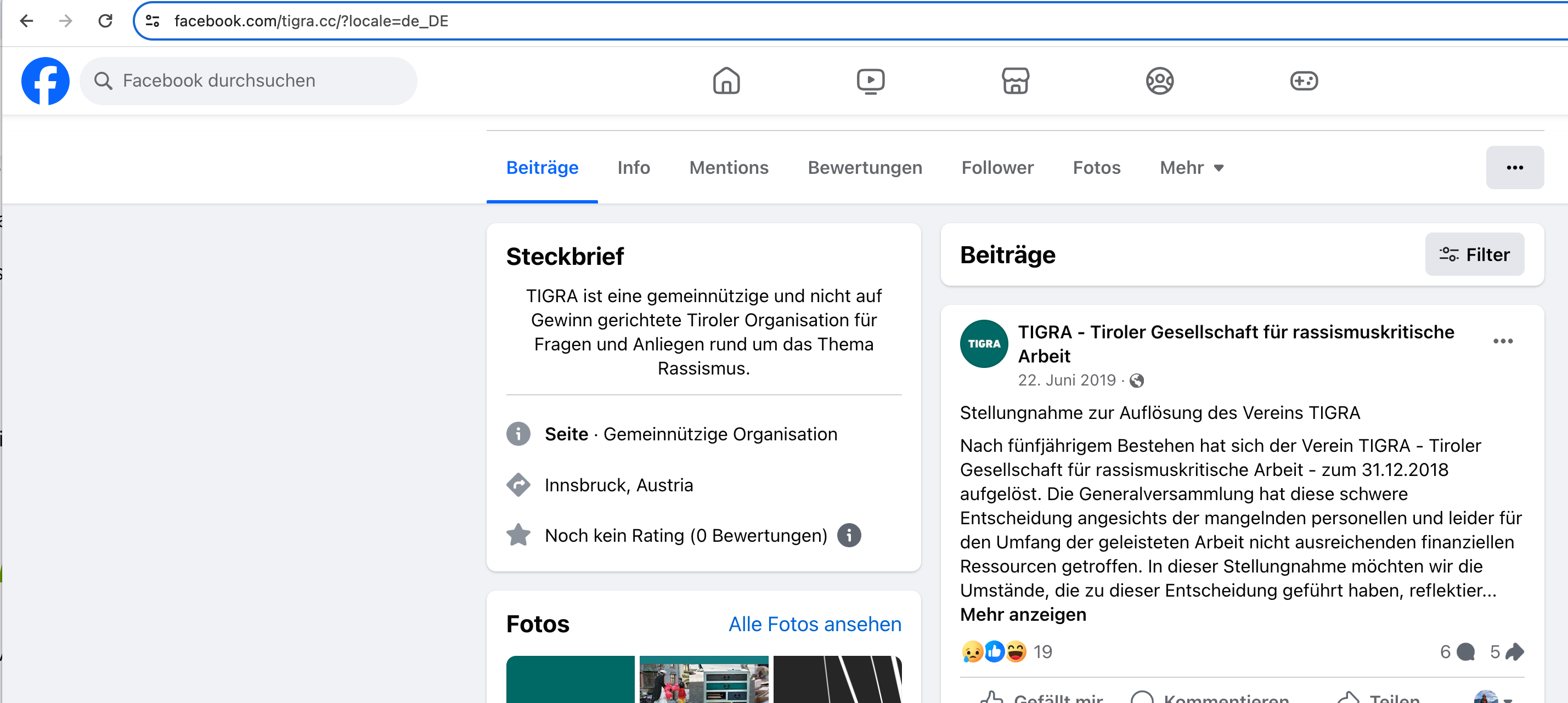Open the Fotos tab

tap(1096, 168)
